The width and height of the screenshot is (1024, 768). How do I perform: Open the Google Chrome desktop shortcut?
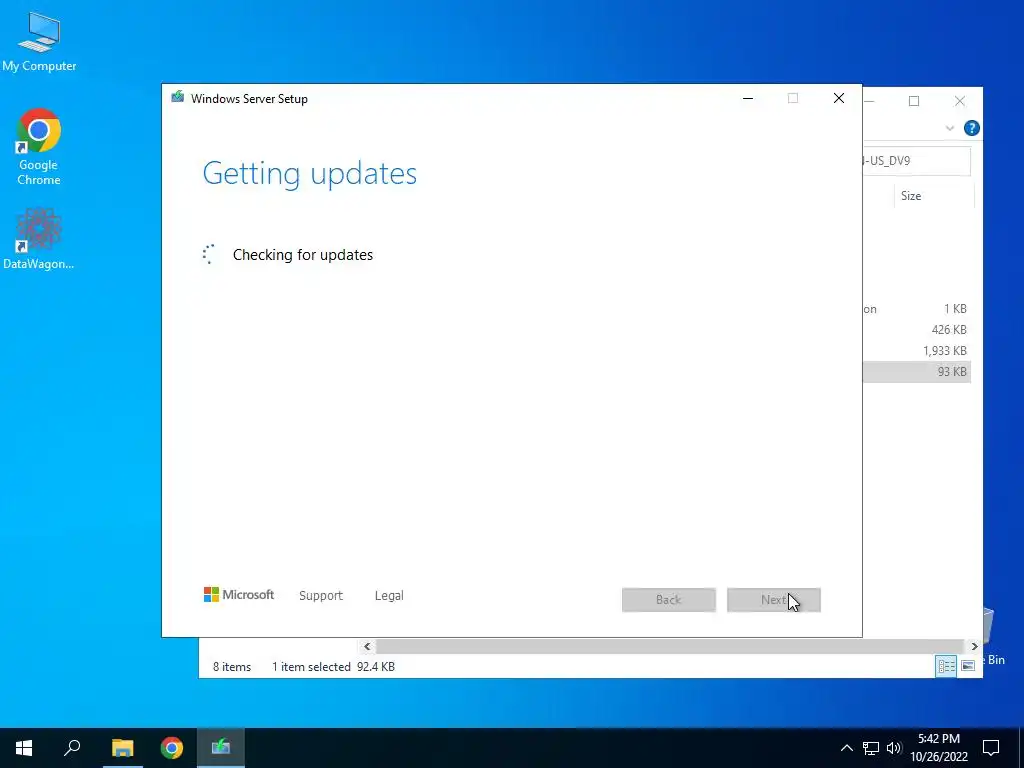[39, 146]
